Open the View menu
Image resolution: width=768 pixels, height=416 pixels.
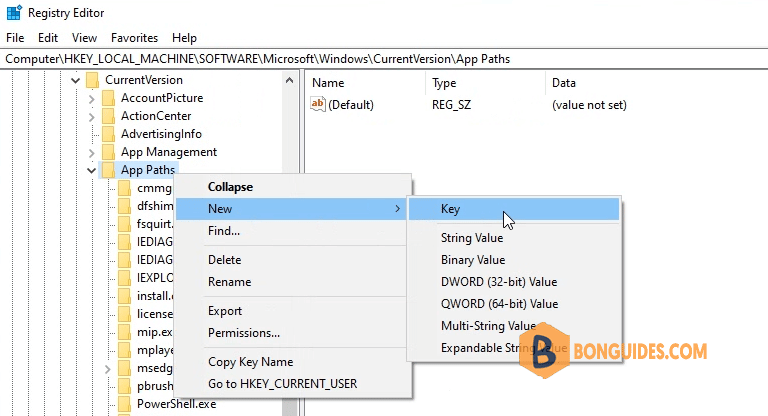pyautogui.click(x=84, y=38)
